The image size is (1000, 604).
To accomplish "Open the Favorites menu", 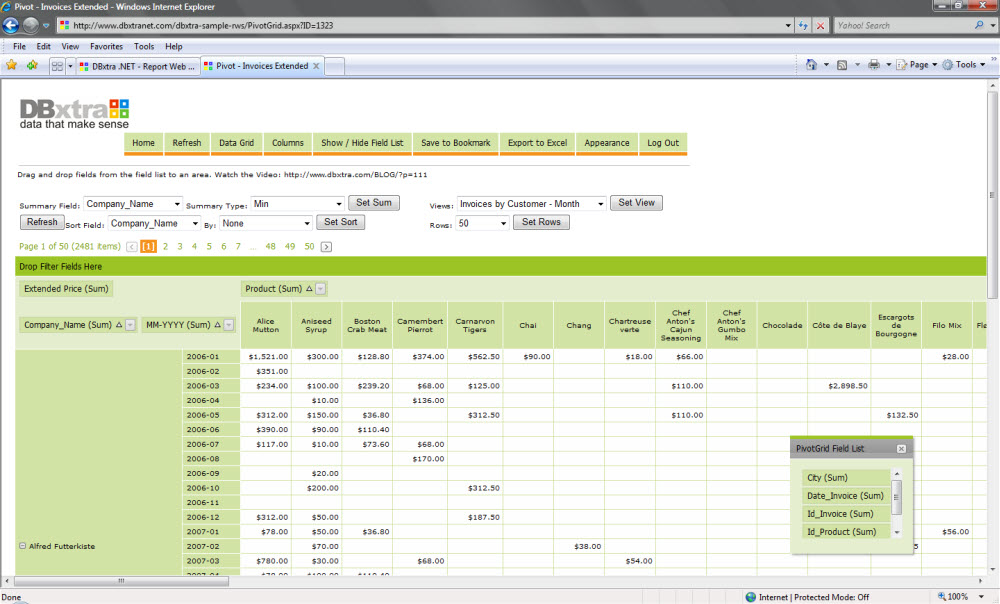I will coord(107,47).
